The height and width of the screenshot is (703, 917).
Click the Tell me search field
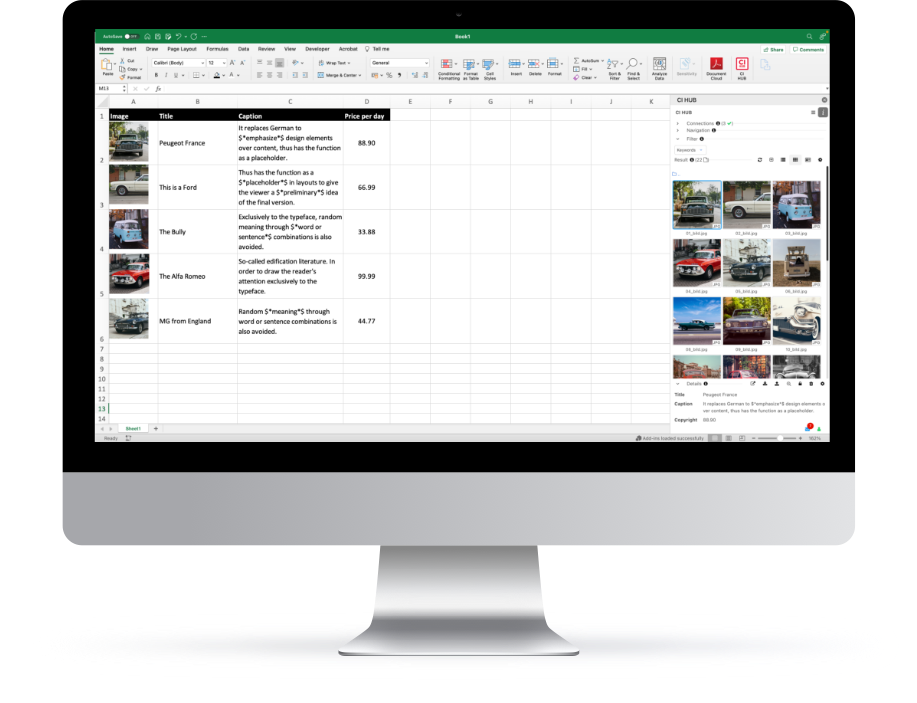377,49
